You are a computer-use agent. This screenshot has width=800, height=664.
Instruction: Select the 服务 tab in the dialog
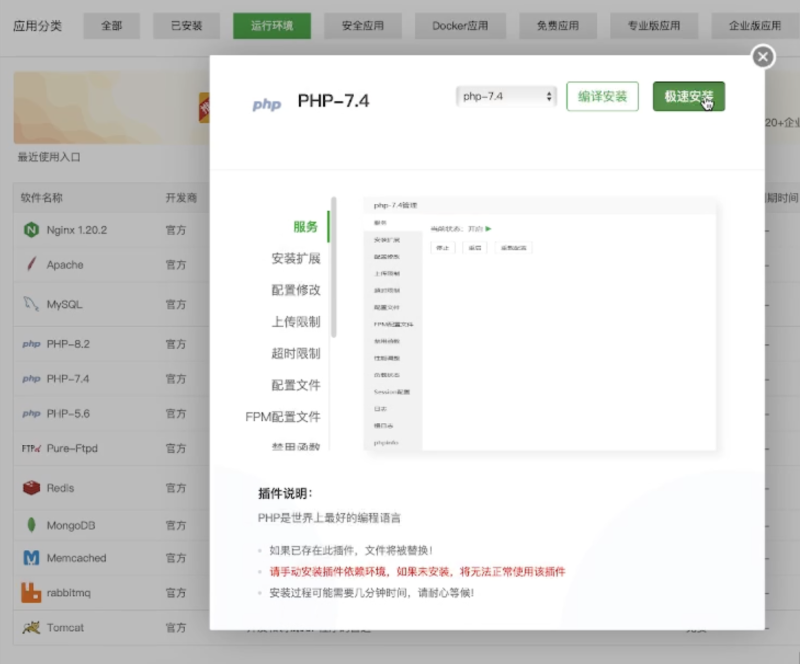point(306,227)
